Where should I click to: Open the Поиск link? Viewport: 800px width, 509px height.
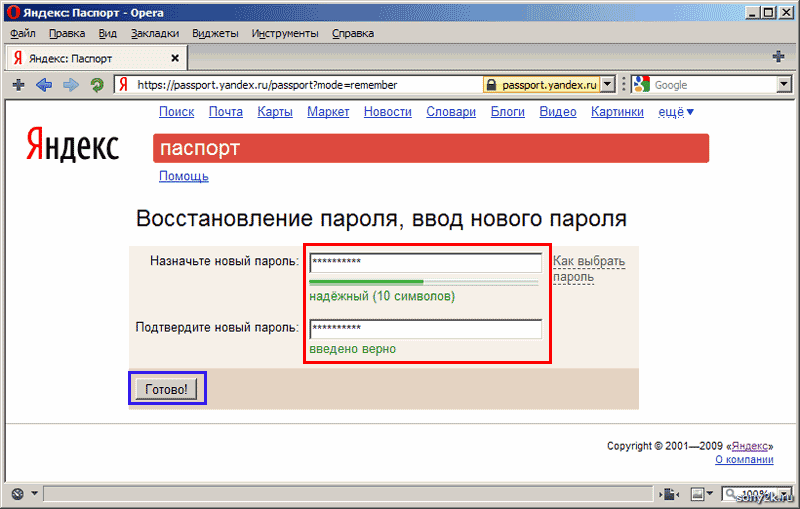(177, 112)
